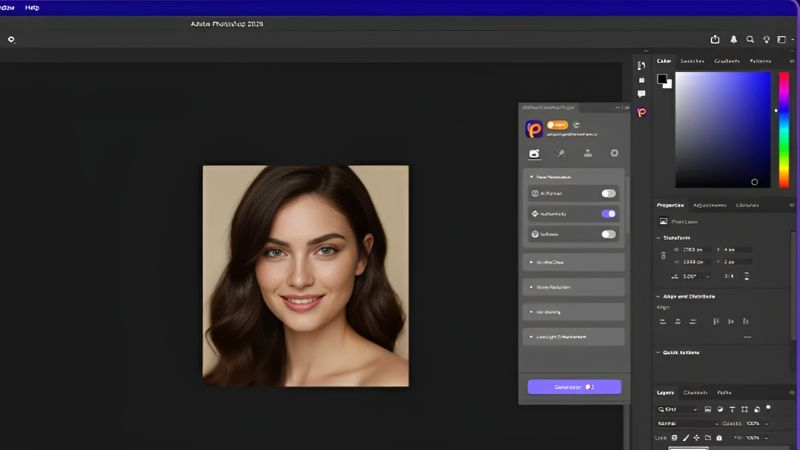Click the refresh icon beside the Pro badge

tap(576, 125)
